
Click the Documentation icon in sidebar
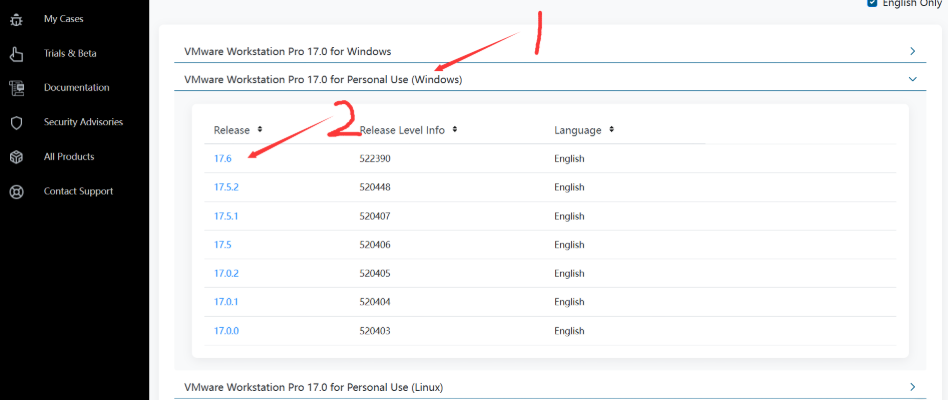tap(16, 88)
